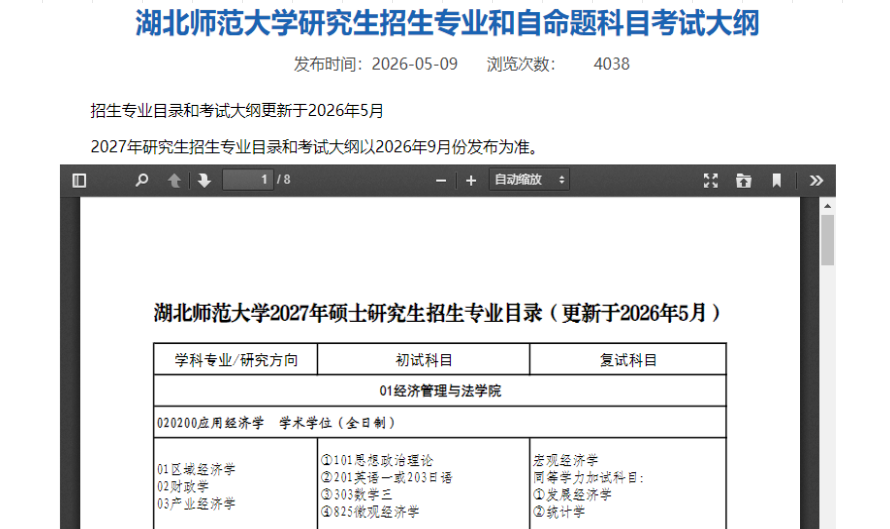Click the open file icon

pyautogui.click(x=744, y=180)
